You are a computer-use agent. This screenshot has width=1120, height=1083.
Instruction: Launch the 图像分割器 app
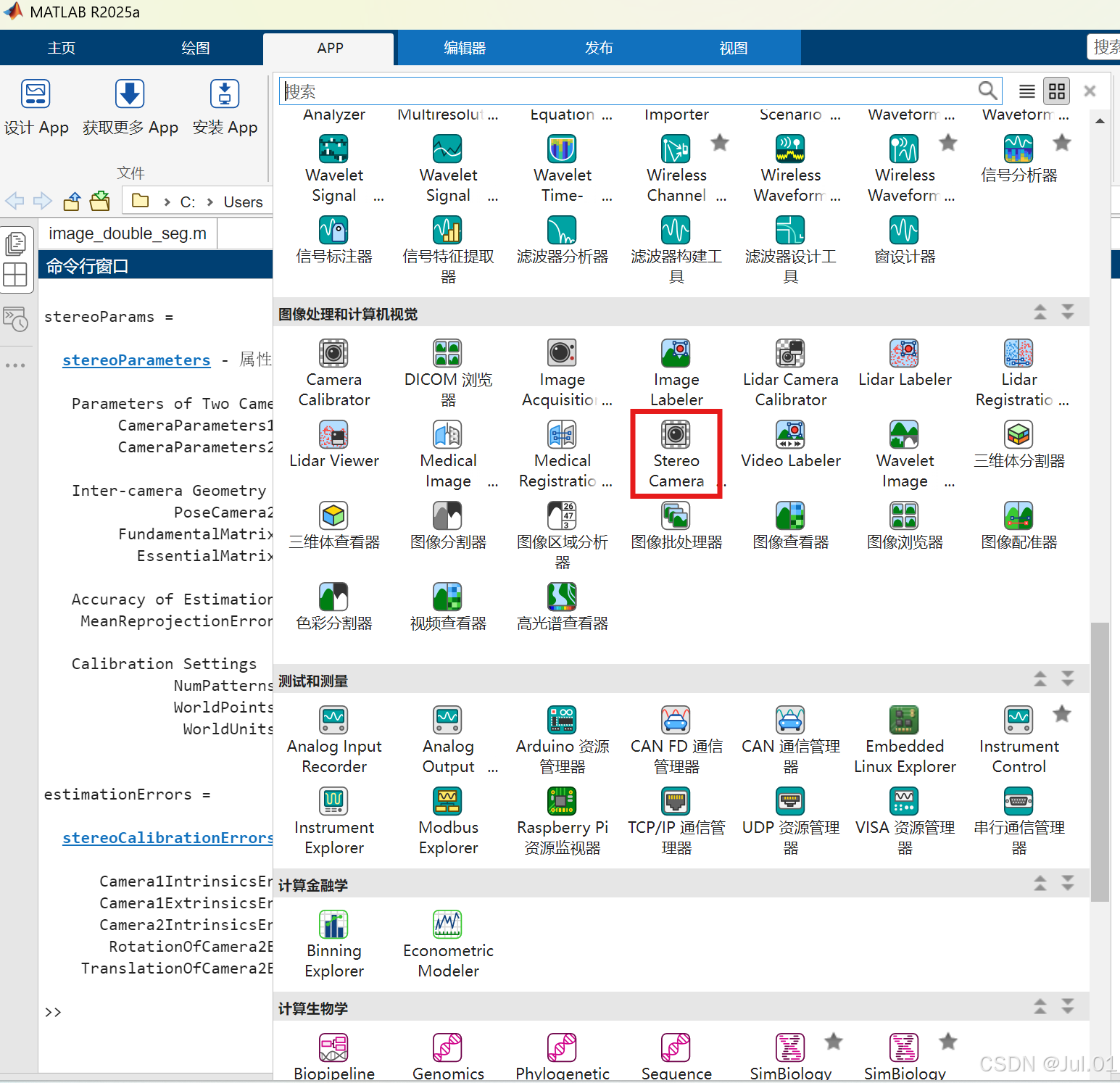pyautogui.click(x=448, y=526)
